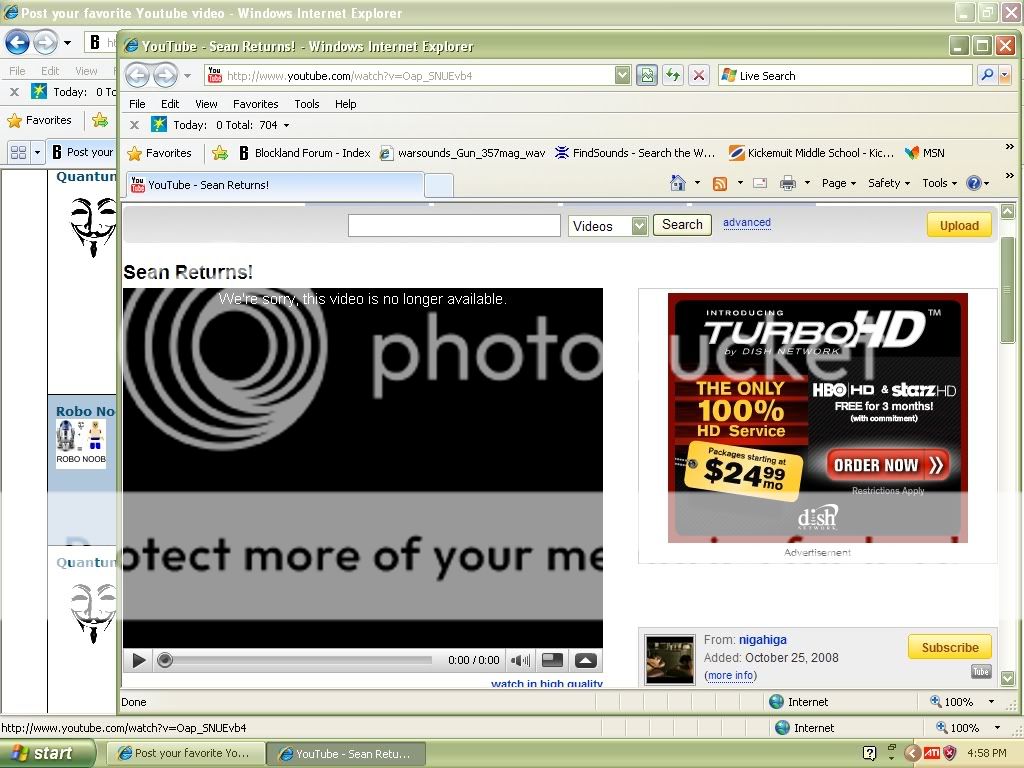Mute the video with the speaker icon

[x=520, y=660]
